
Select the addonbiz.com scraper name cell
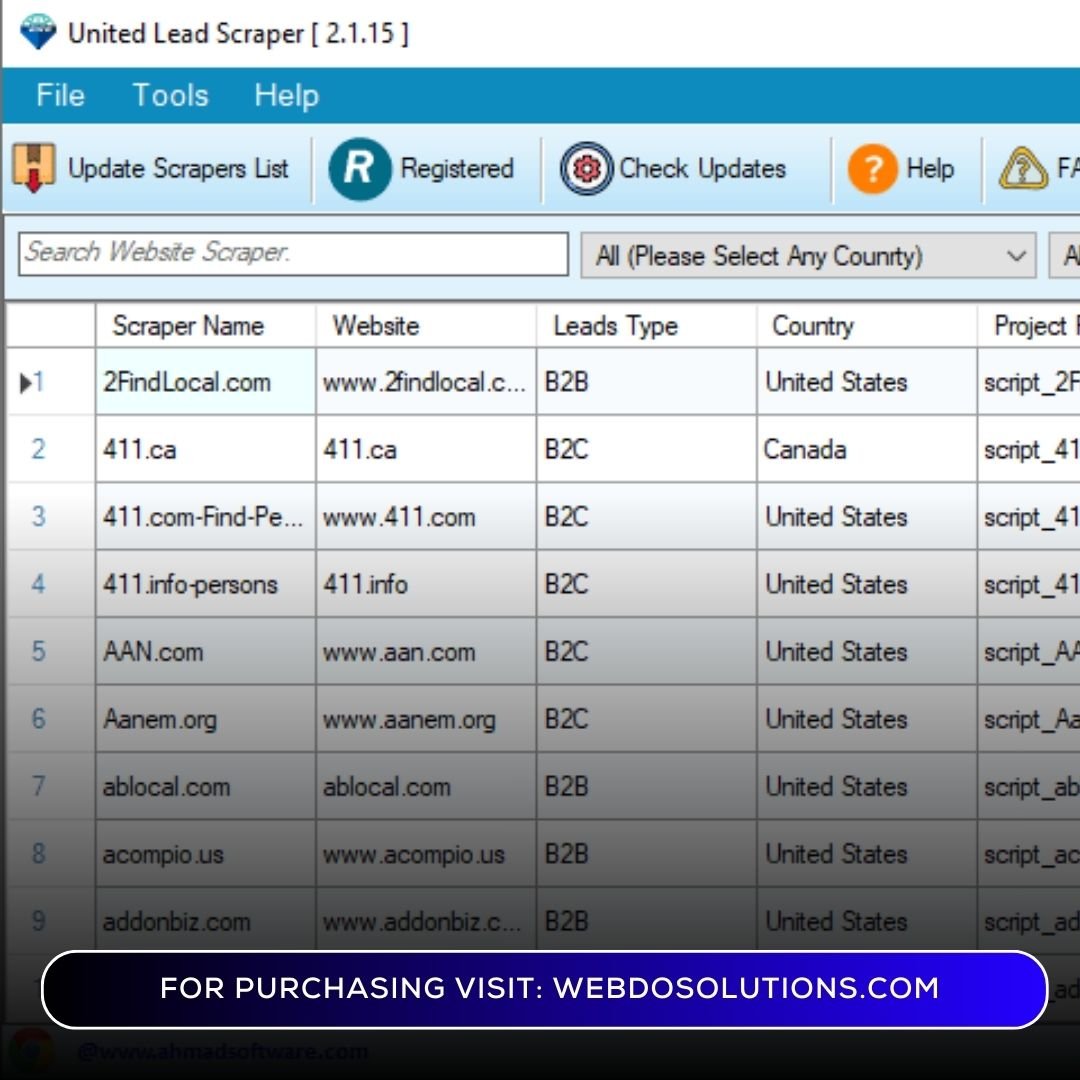click(x=205, y=920)
